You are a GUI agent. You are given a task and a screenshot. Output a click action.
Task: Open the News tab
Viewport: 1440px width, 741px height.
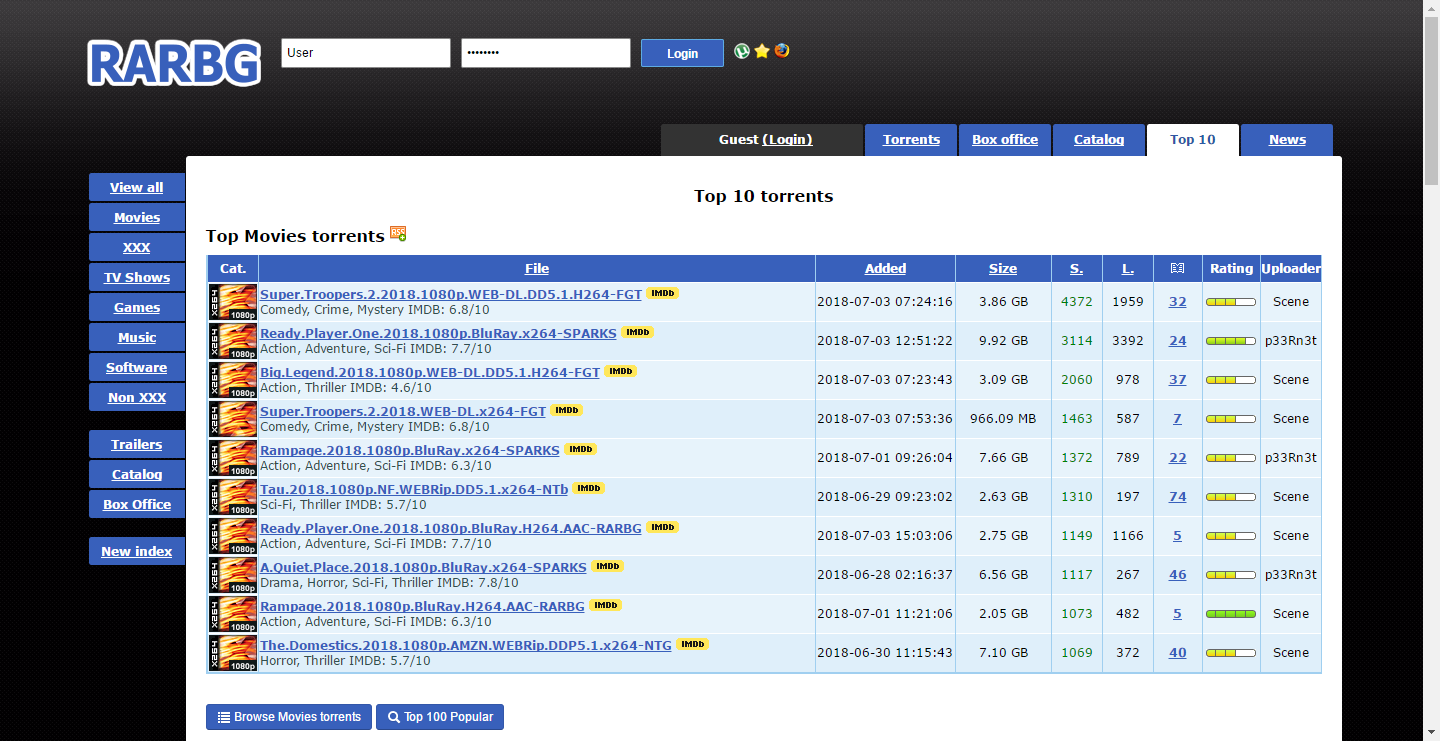coord(1287,140)
